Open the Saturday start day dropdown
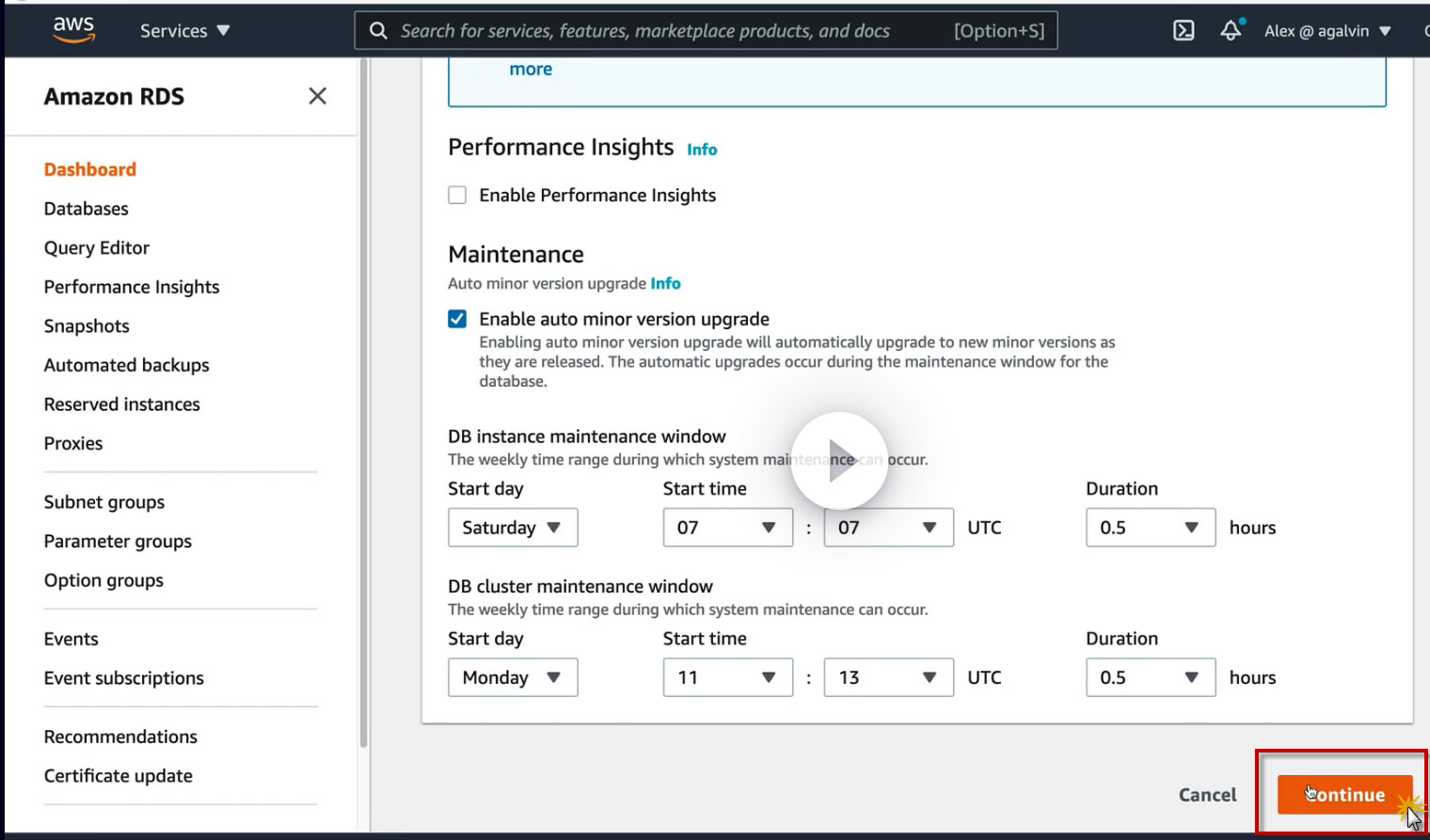This screenshot has width=1430, height=840. point(513,528)
